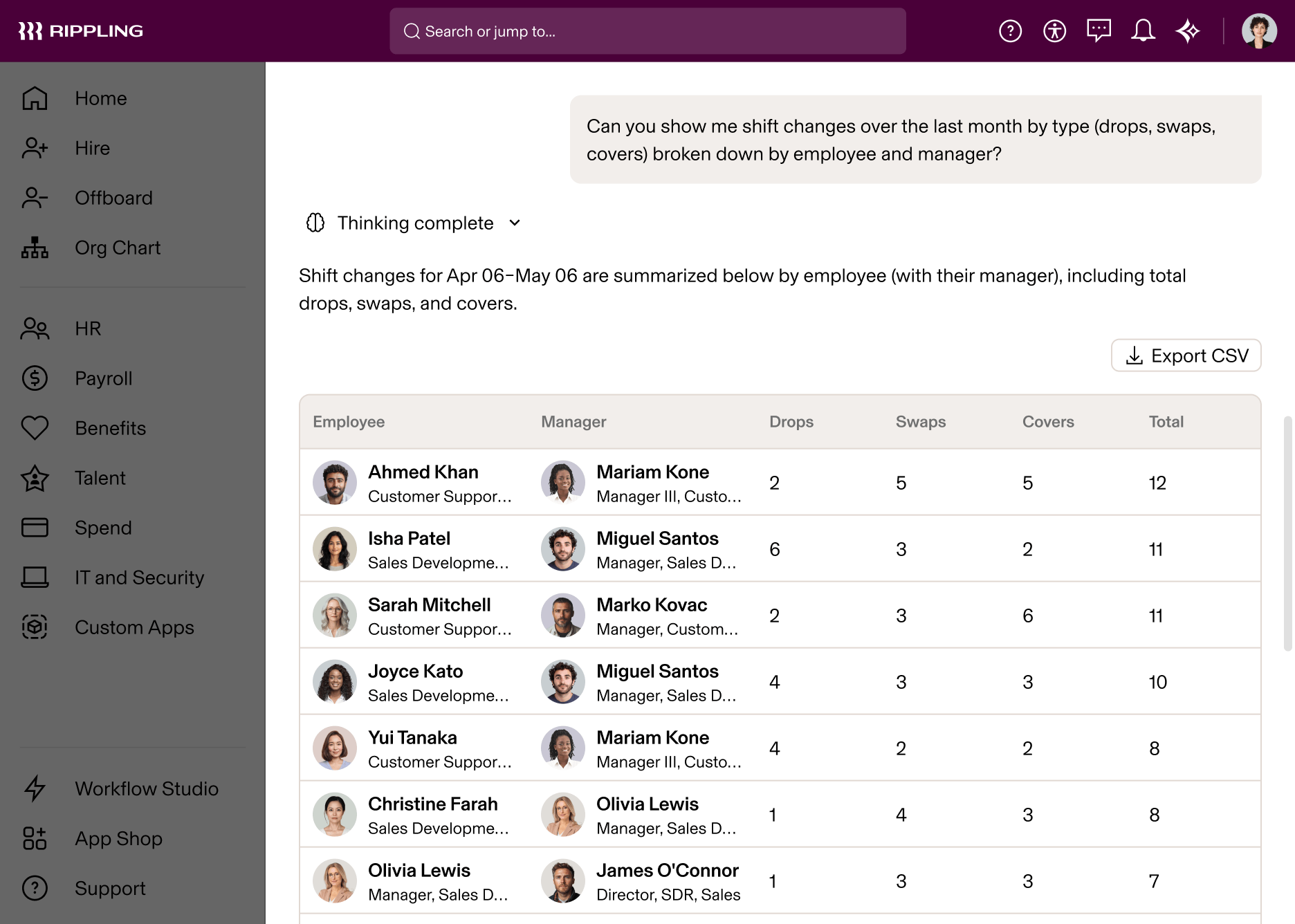Click the Spend card icon
The height and width of the screenshot is (924, 1295).
tap(35, 528)
